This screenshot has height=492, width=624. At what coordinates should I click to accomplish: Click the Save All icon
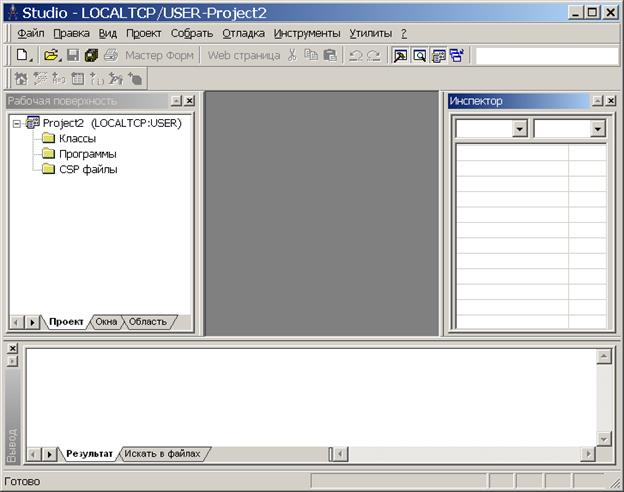click(92, 55)
